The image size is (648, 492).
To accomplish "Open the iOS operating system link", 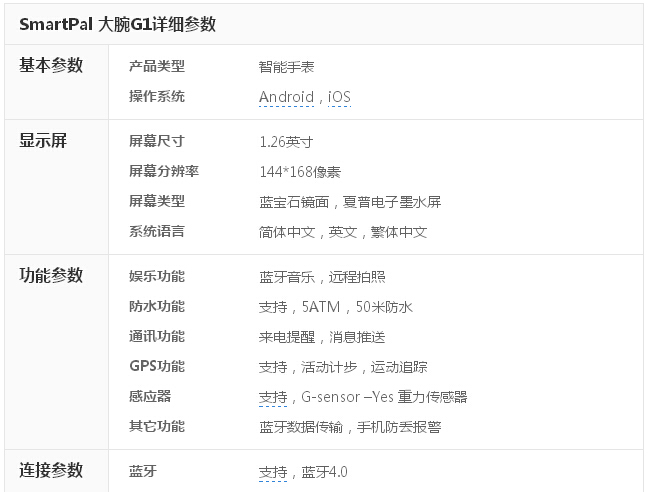I will click(339, 97).
